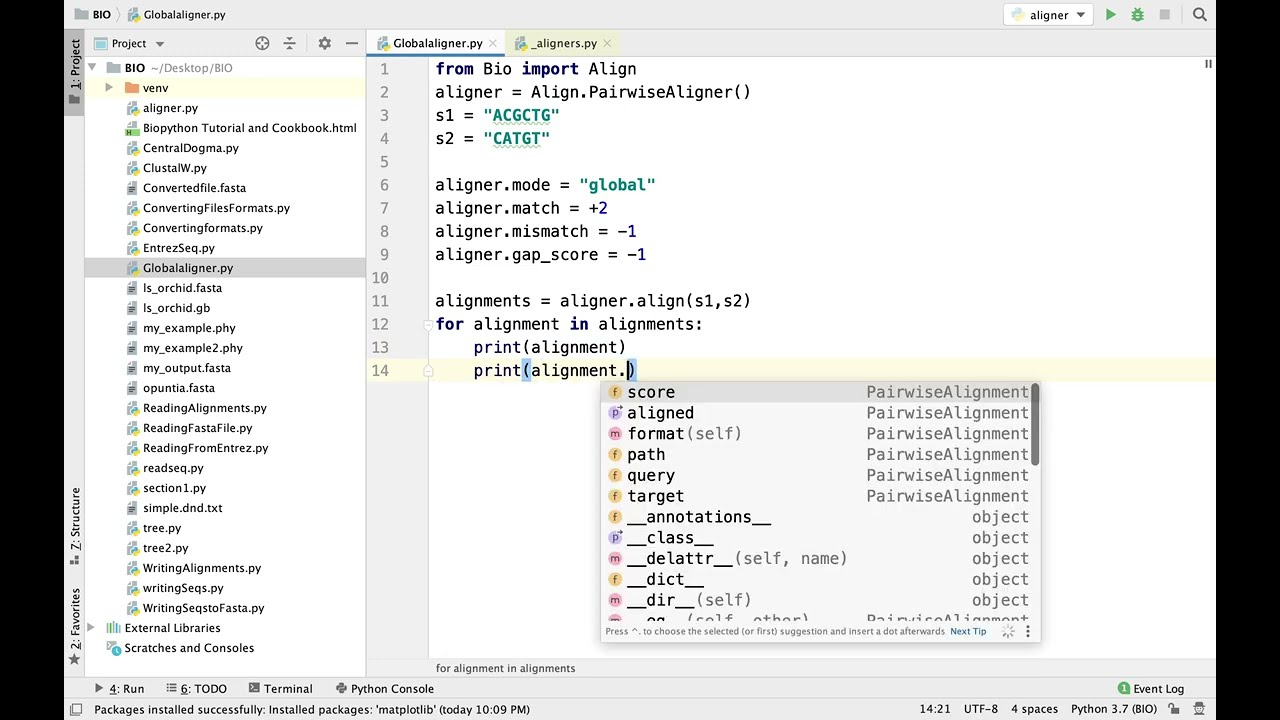
Task: Choose score completion suggestion
Action: [817, 392]
